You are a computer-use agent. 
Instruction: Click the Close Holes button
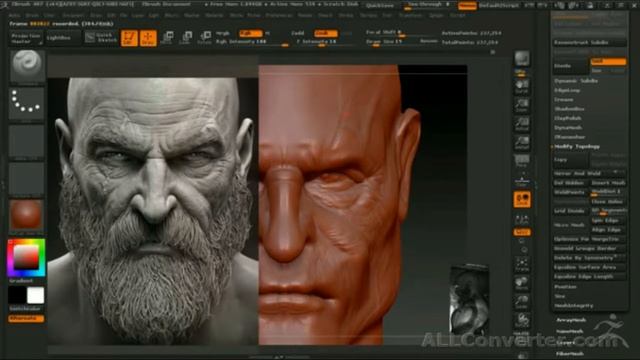pos(608,202)
